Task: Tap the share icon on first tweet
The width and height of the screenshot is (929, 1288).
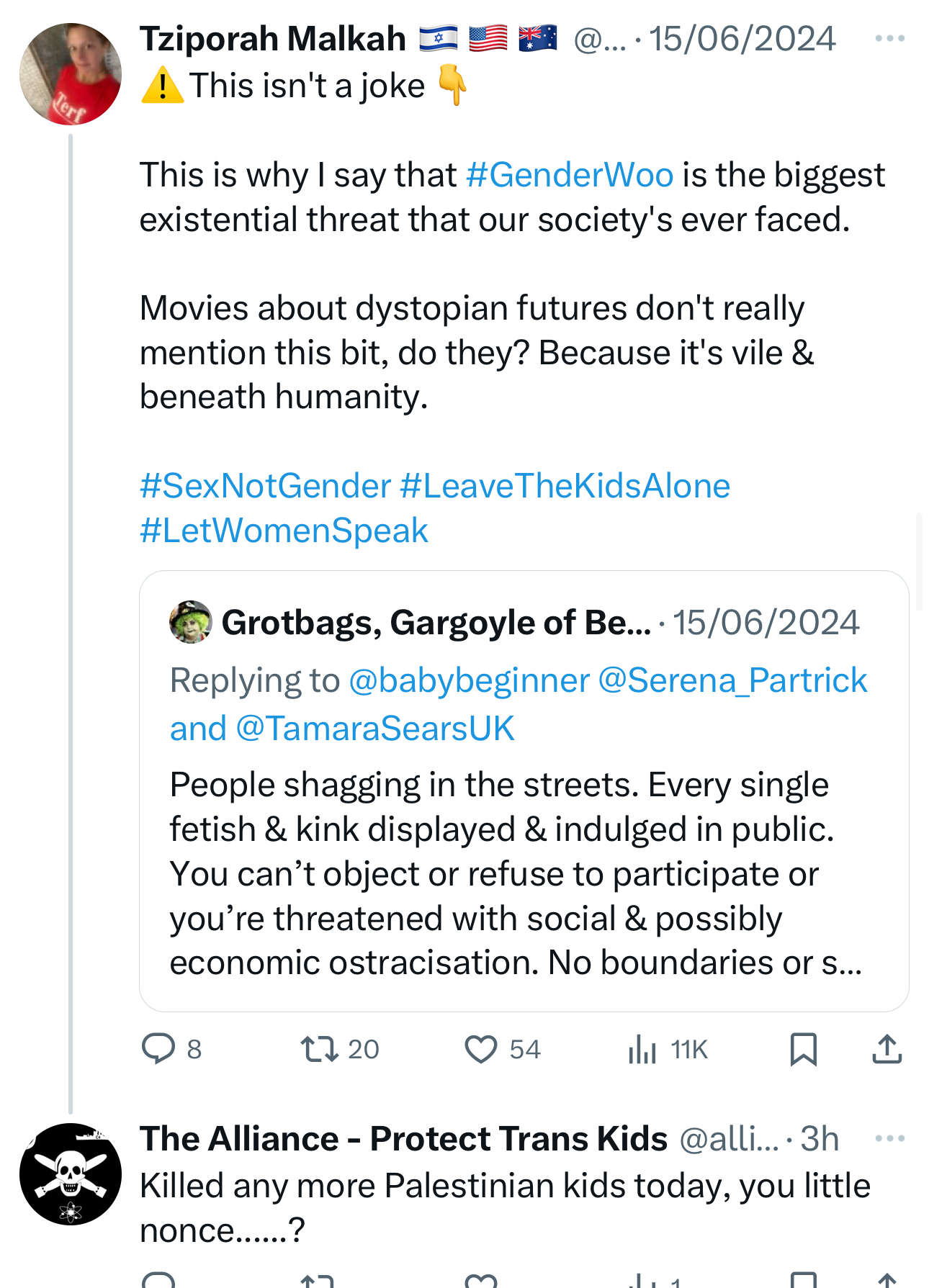Action: [887, 1049]
